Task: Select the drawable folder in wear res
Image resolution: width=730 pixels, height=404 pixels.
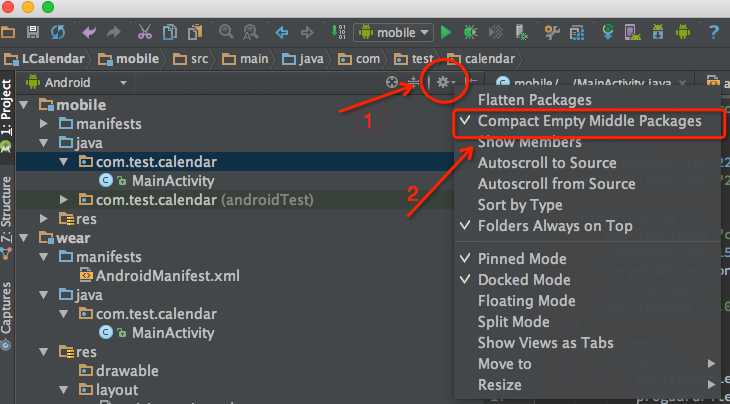Action: click(119, 371)
